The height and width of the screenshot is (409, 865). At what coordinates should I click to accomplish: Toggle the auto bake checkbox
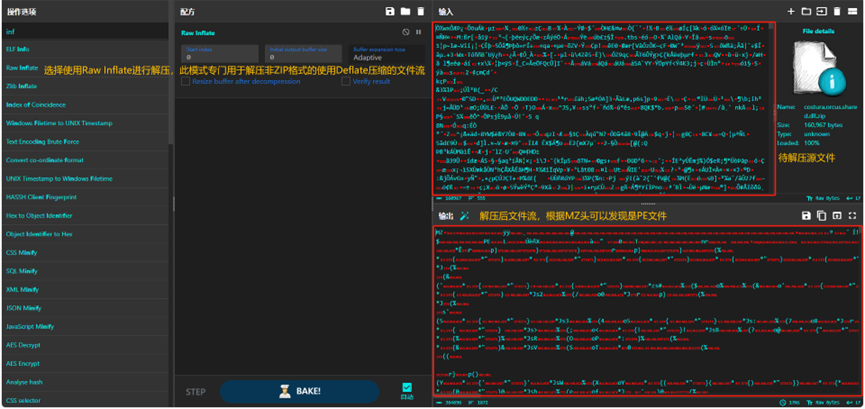407,387
